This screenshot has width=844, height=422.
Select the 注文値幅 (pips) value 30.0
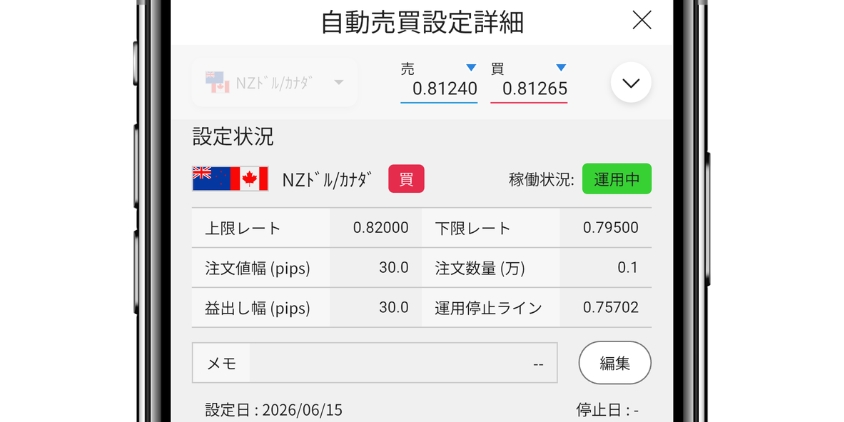(393, 268)
